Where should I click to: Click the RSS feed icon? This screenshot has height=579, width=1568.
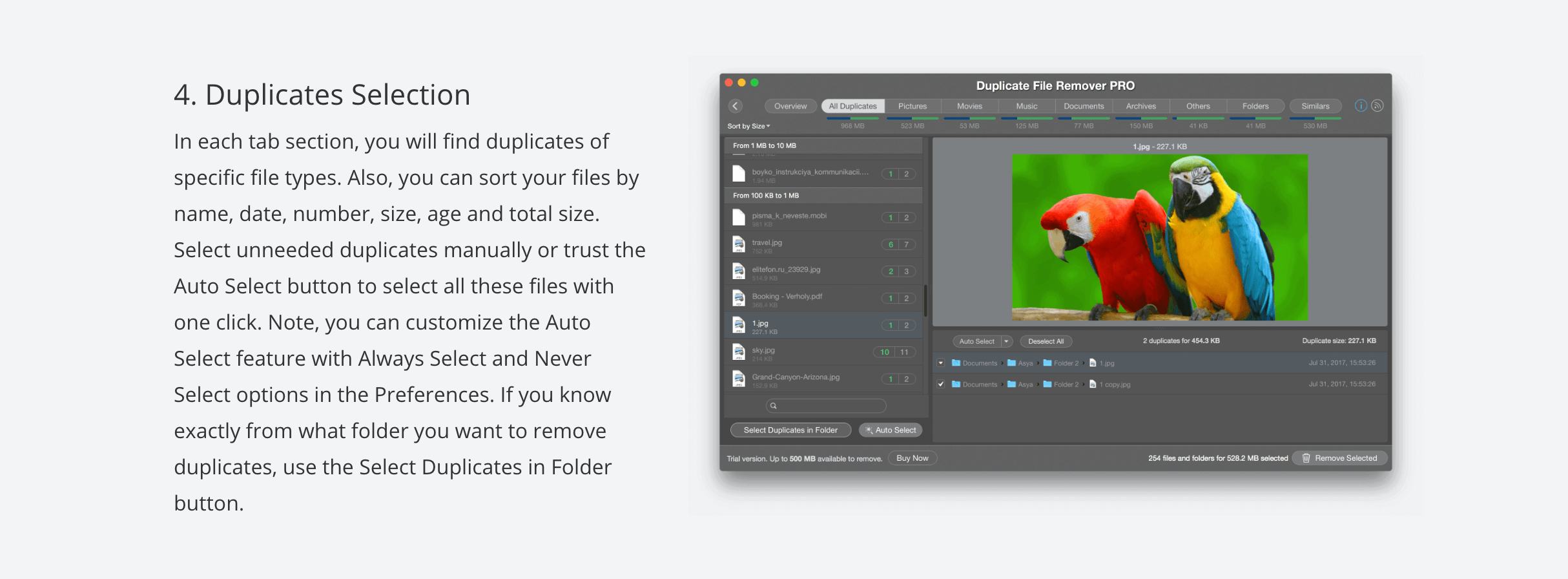[1377, 106]
